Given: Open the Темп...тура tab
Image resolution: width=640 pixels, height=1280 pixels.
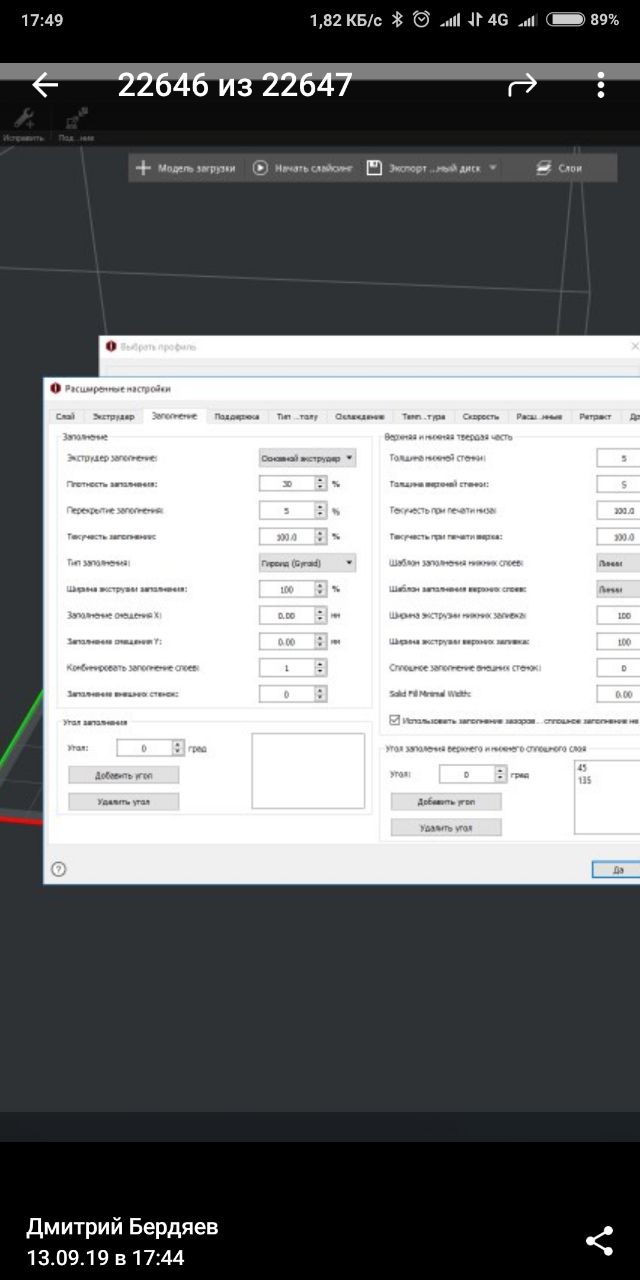Looking at the screenshot, I should click(423, 416).
